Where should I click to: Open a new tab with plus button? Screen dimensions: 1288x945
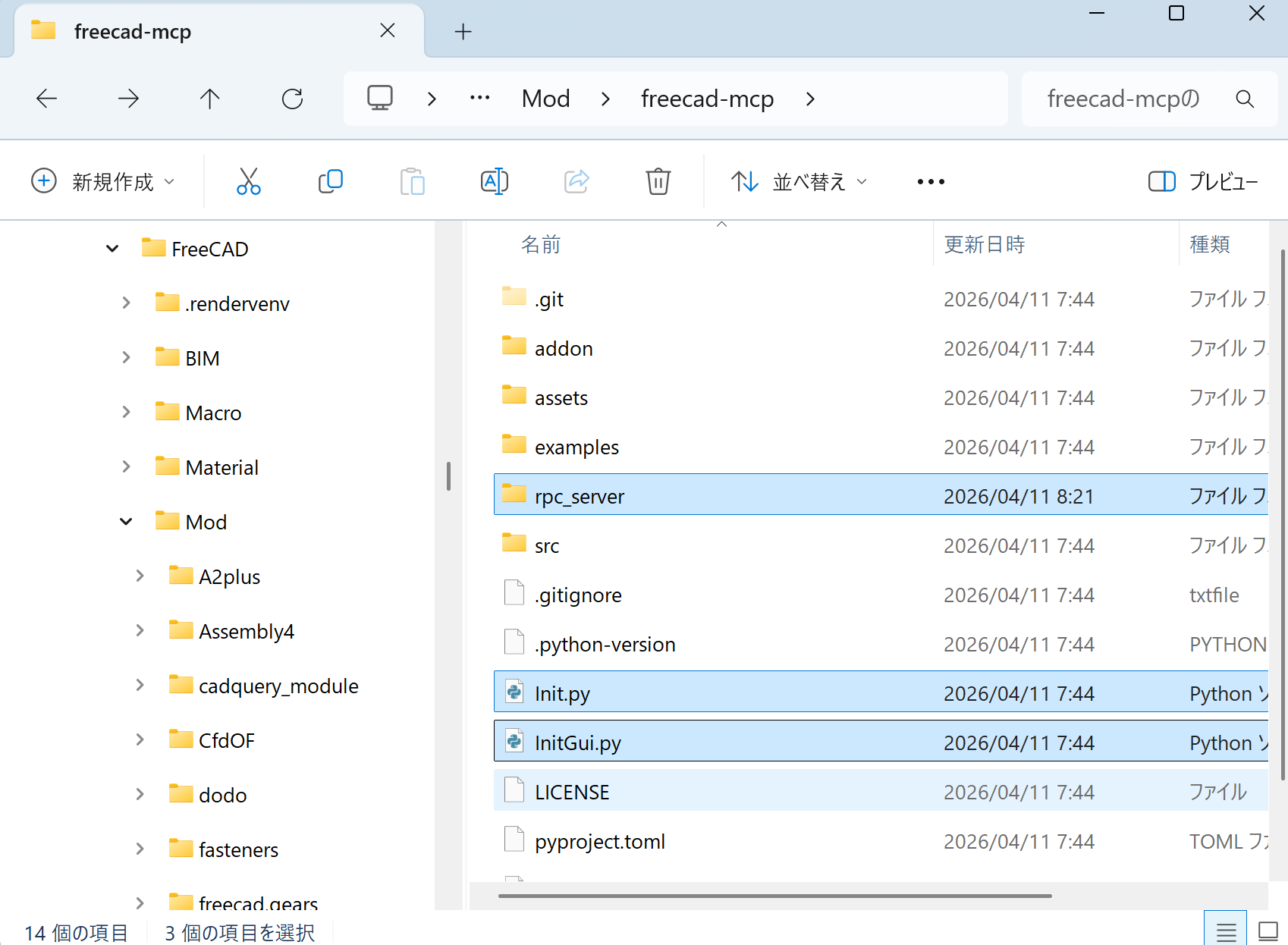pyautogui.click(x=463, y=32)
